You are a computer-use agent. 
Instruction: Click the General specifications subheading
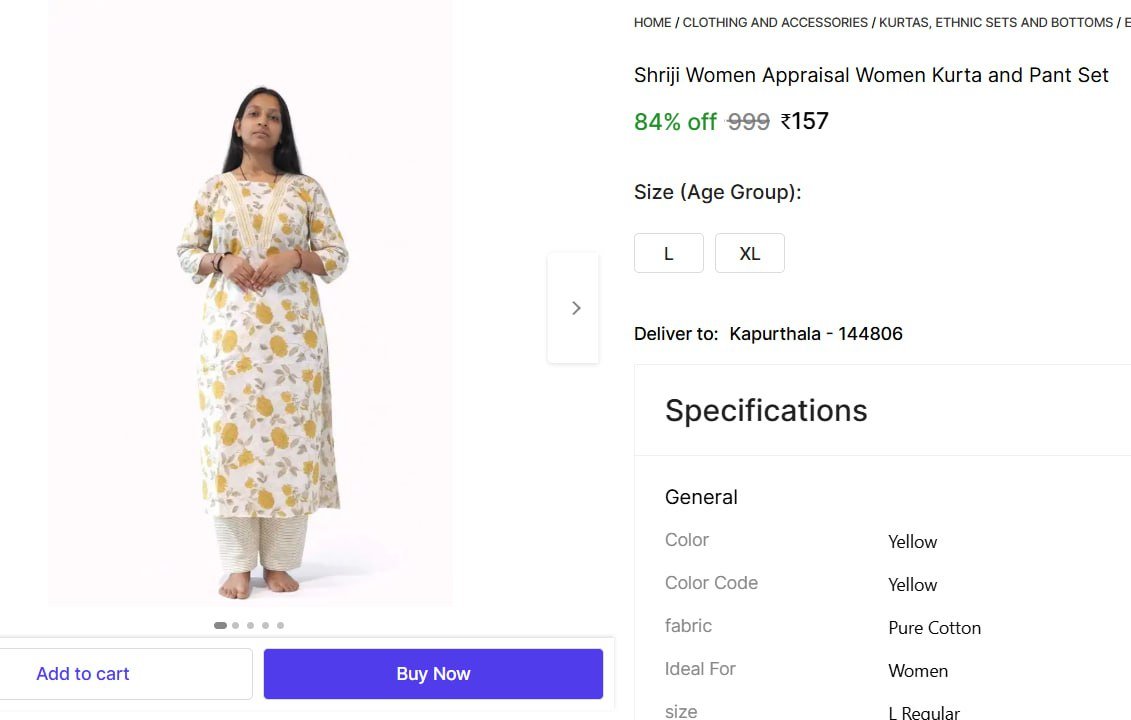coord(701,497)
